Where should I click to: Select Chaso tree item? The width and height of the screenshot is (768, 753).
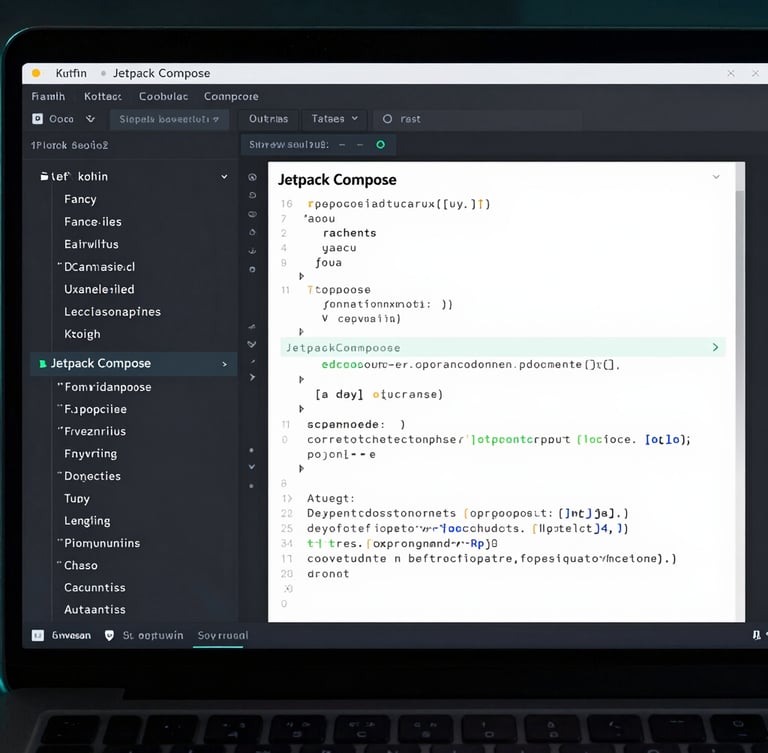[x=81, y=565]
